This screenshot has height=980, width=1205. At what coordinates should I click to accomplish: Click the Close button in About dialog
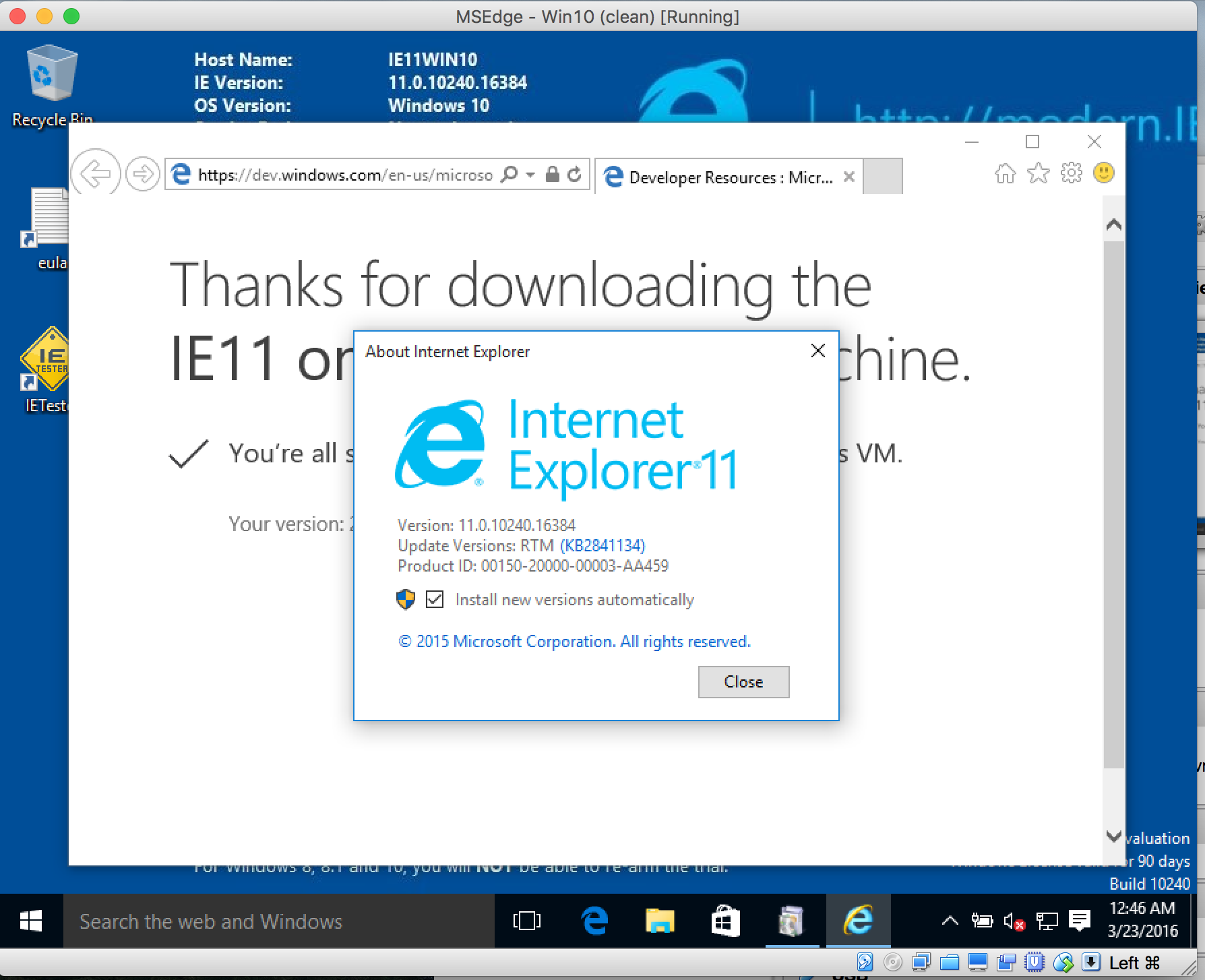tap(743, 681)
